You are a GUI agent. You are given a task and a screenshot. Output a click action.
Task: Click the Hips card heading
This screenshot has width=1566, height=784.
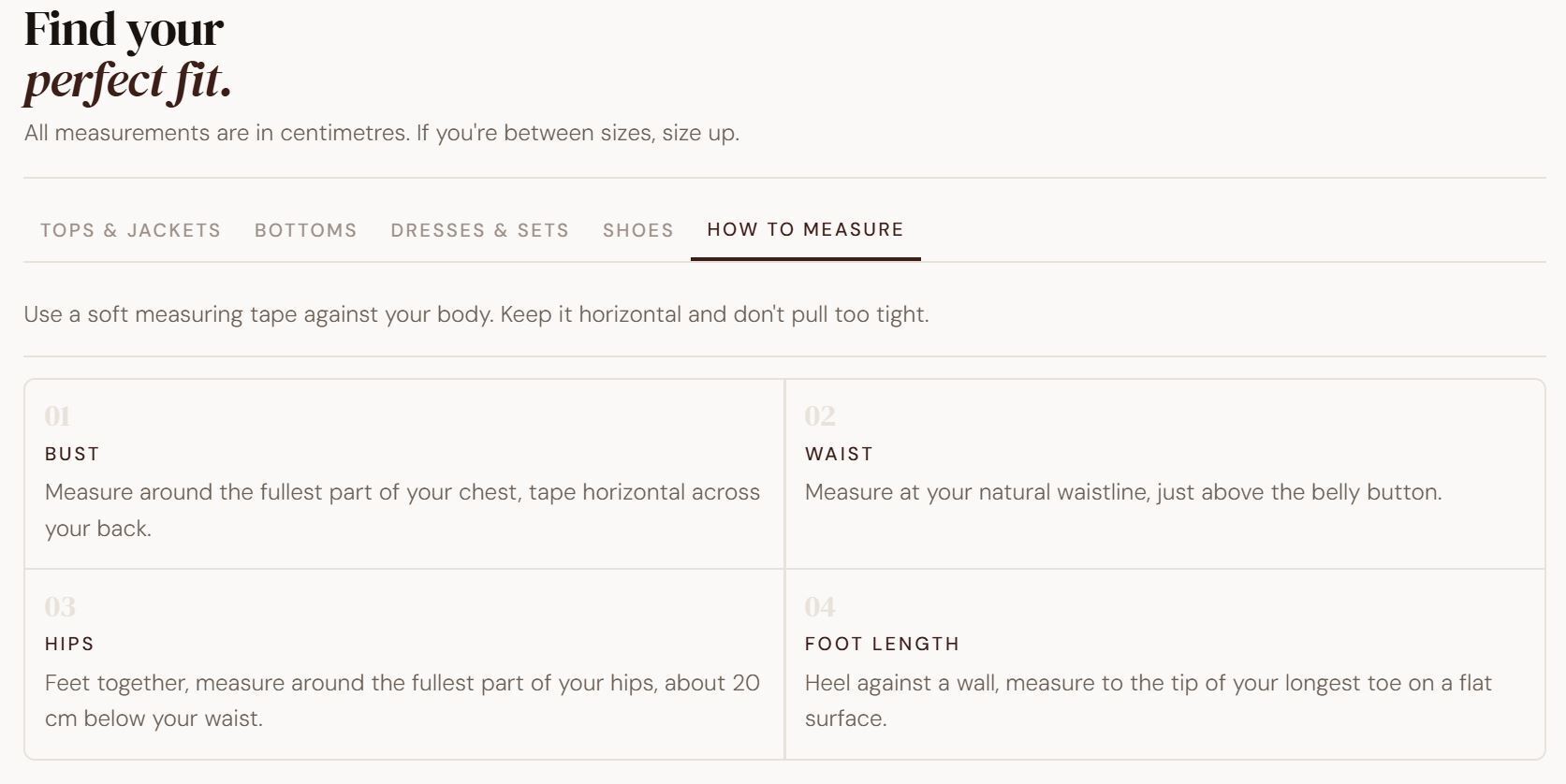click(69, 644)
